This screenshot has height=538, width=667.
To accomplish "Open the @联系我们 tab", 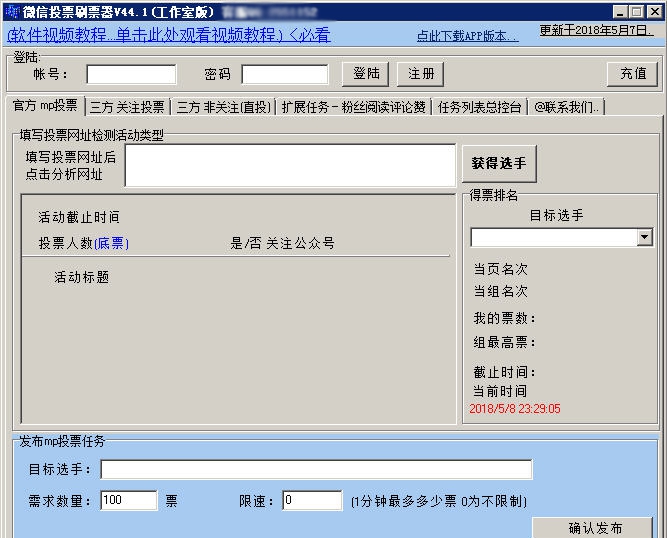I will click(566, 107).
